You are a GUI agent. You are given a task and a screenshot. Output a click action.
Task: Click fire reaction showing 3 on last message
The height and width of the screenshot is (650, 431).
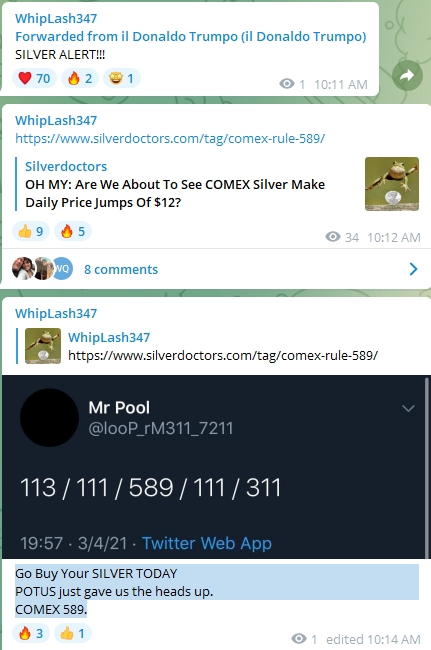click(x=31, y=633)
